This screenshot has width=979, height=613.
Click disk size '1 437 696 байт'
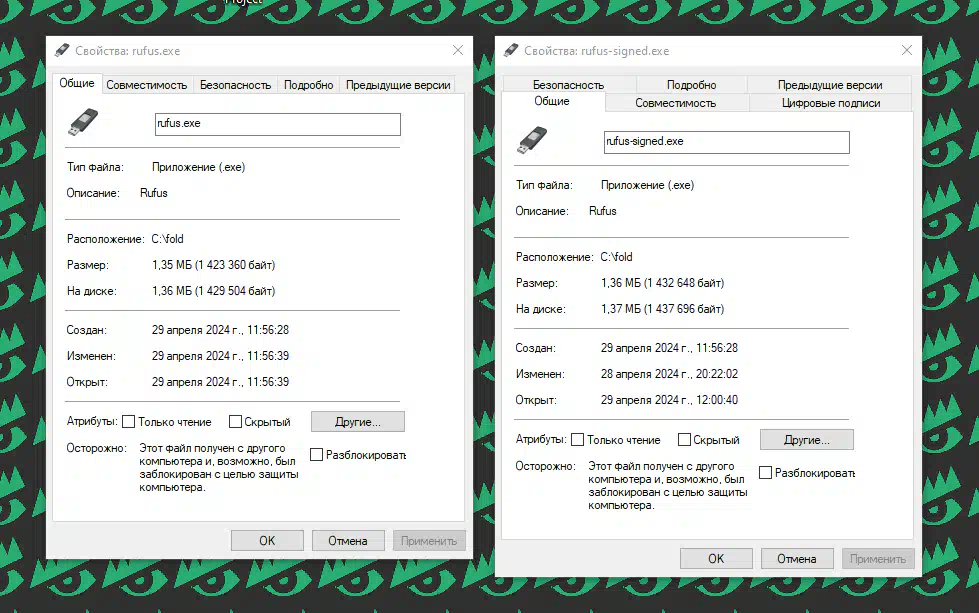click(x=684, y=309)
